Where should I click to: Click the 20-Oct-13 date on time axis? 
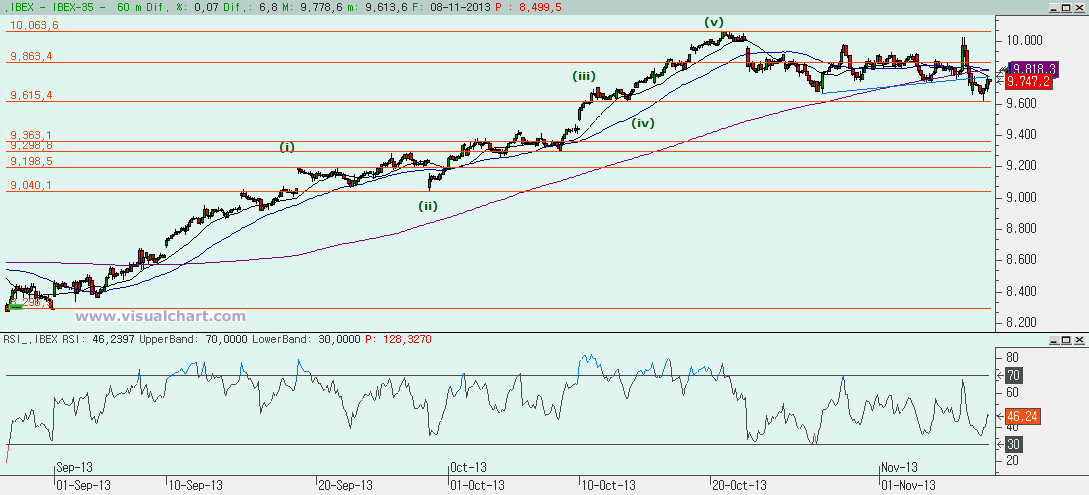point(738,484)
